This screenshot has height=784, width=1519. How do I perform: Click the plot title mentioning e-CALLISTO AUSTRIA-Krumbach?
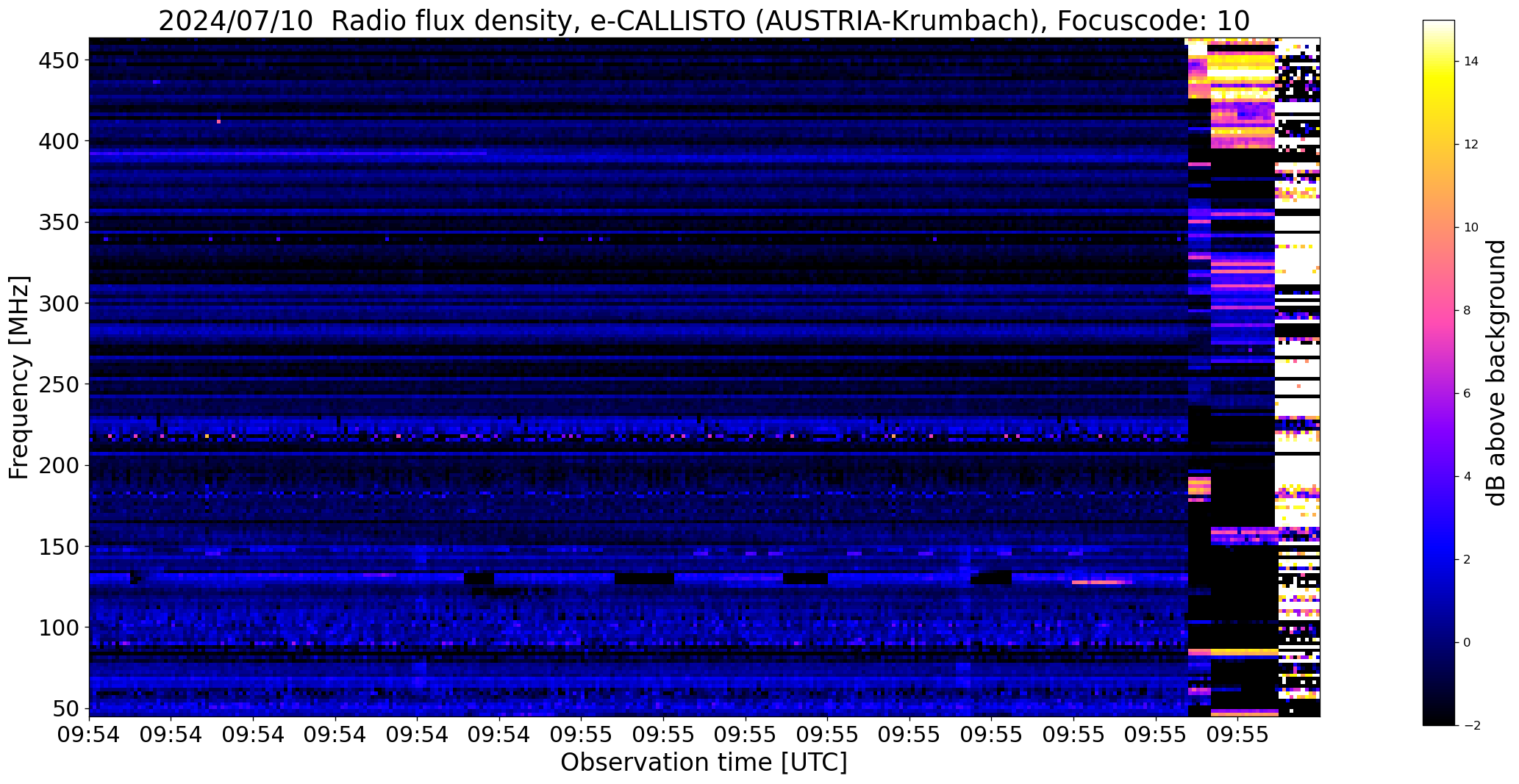(704, 21)
